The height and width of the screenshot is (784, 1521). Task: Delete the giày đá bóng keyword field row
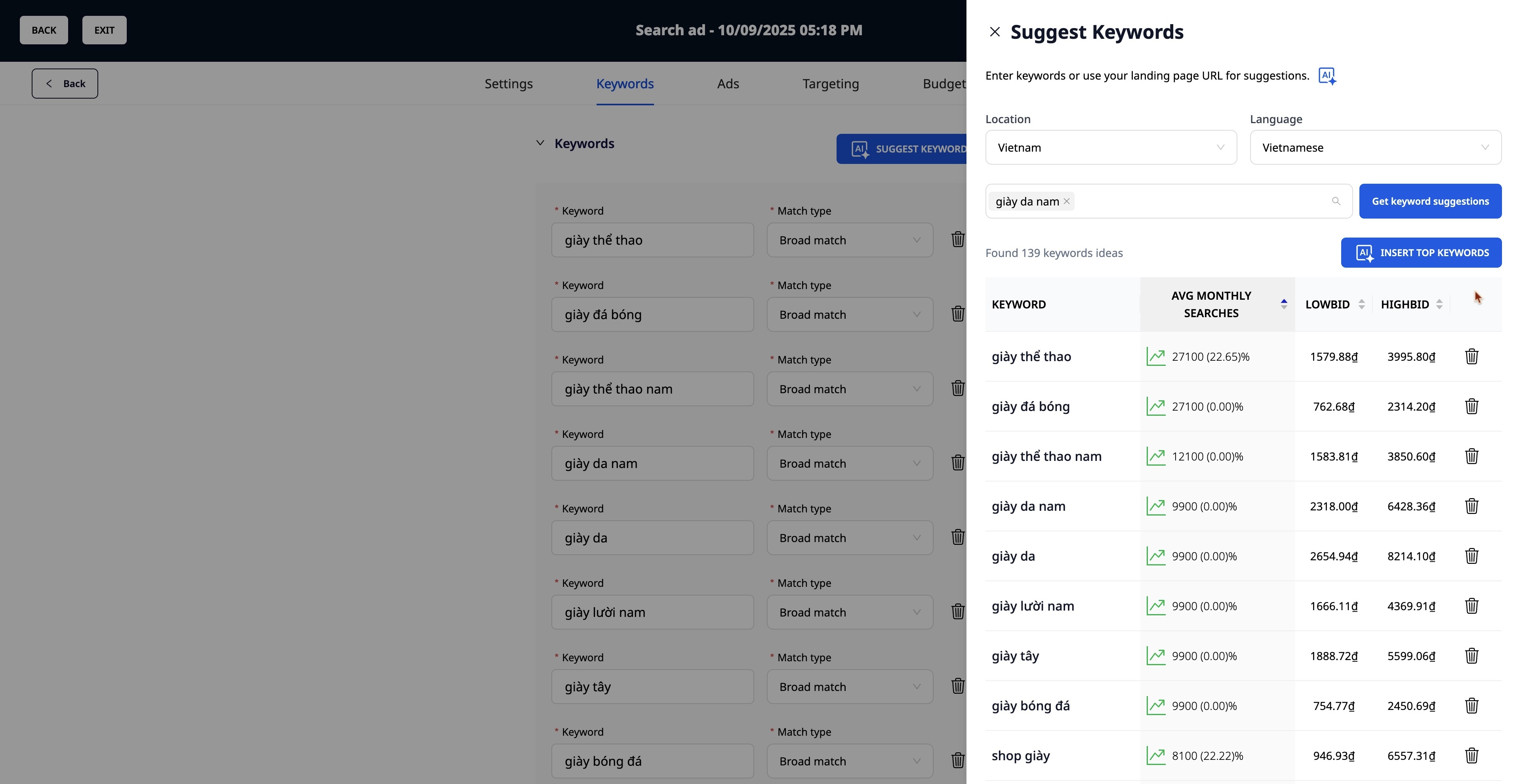(x=958, y=314)
